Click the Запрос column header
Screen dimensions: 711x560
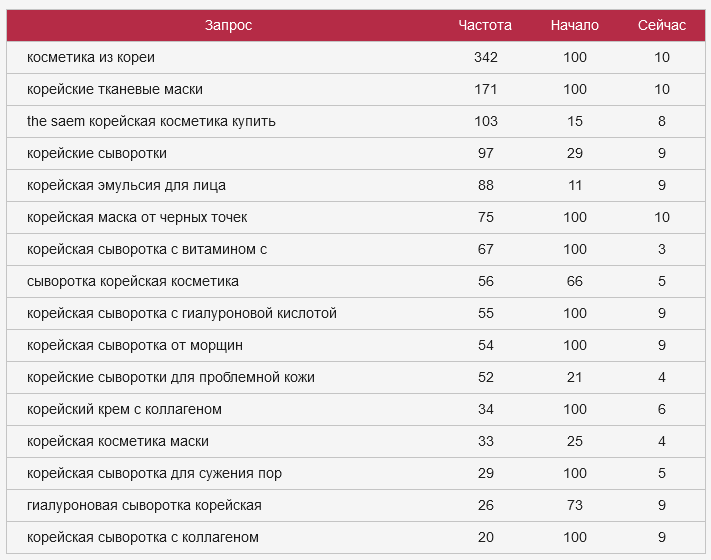[228, 25]
